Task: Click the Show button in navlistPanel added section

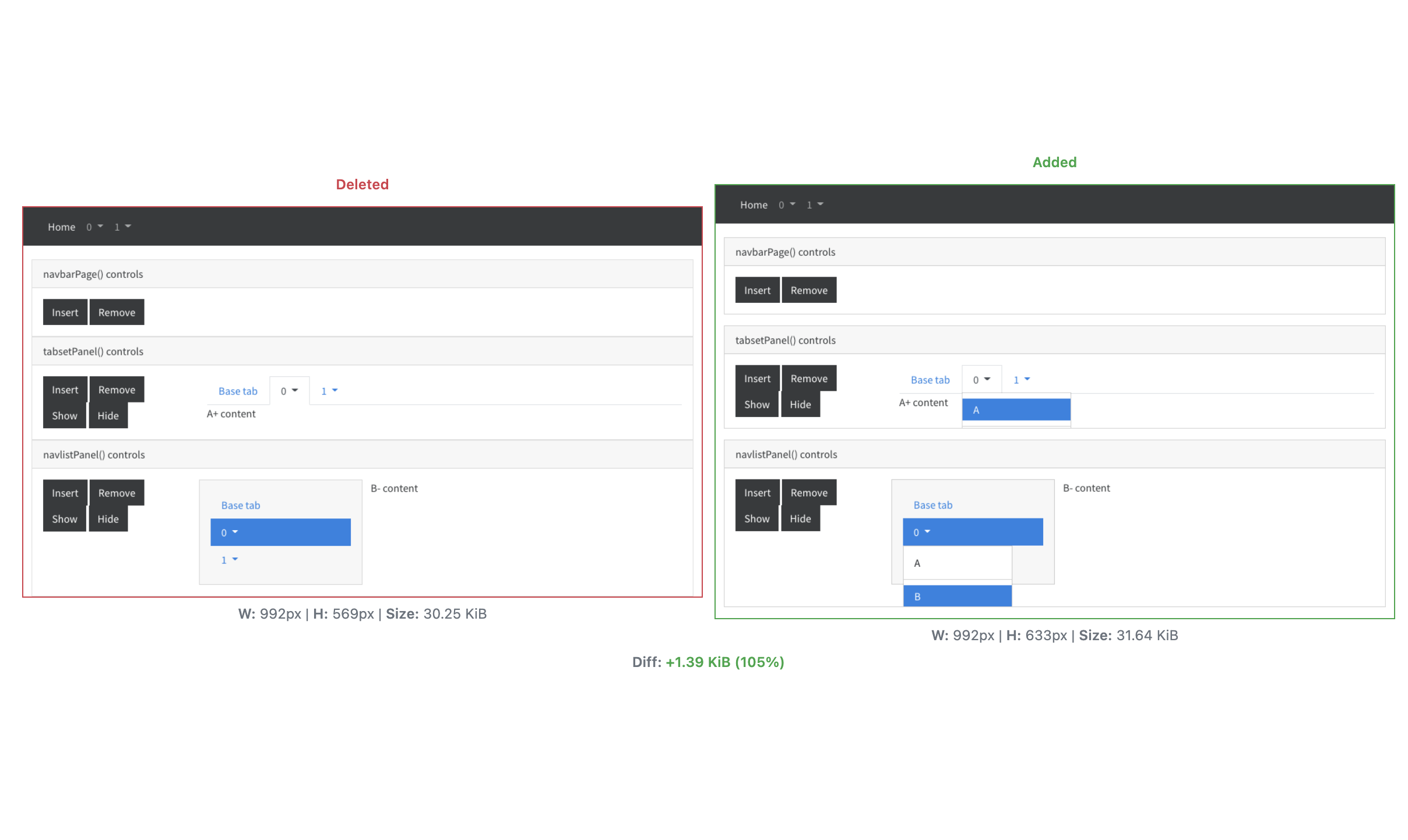Action: pyautogui.click(x=757, y=517)
